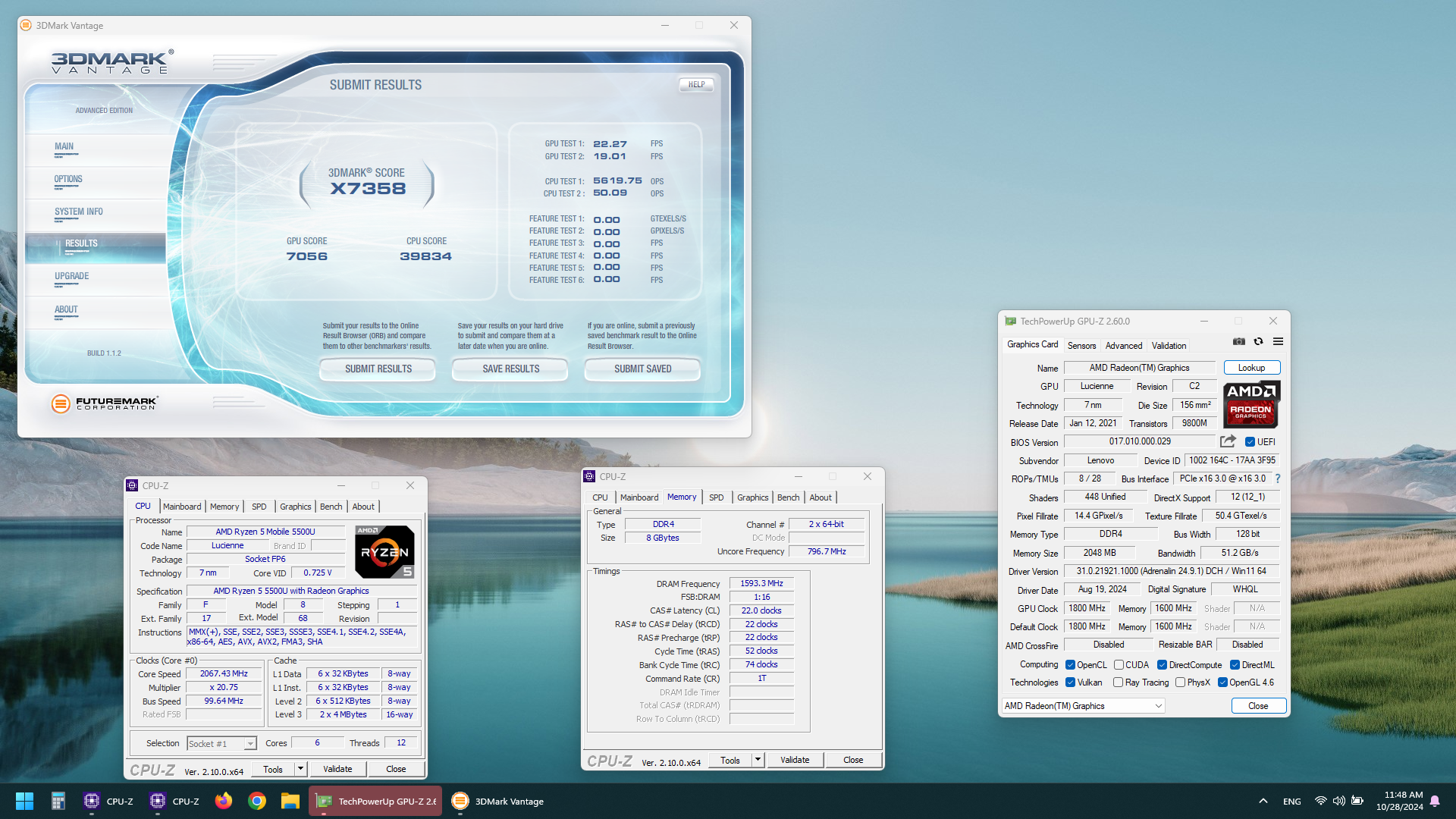1456x819 pixels.
Task: Open the taskbar clock and date
Action: [x=1399, y=801]
